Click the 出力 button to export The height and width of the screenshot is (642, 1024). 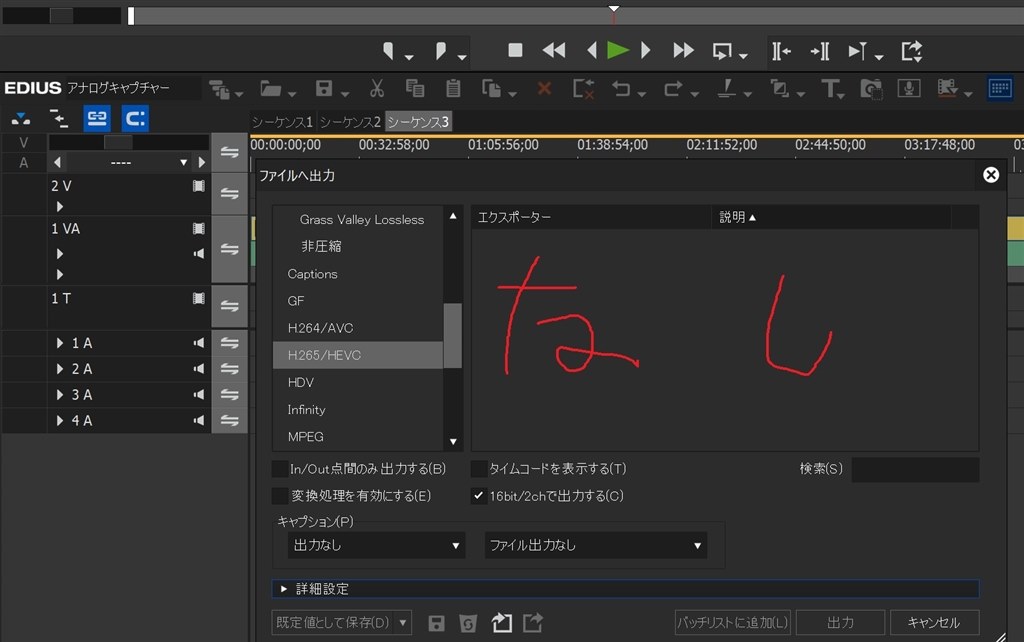tap(840, 621)
